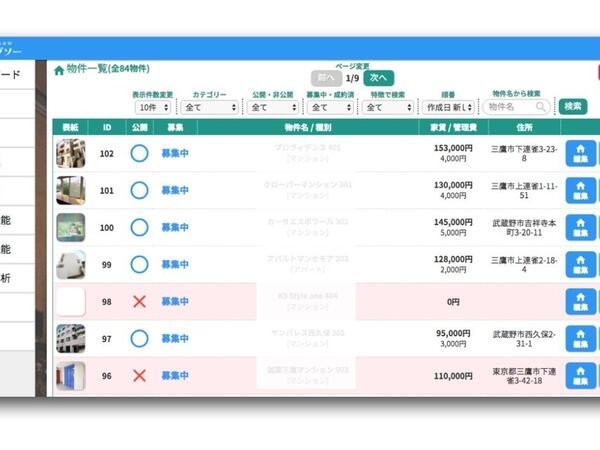Image resolution: width=600 pixels, height=450 pixels.
Task: Click the 募集中 status link for ID 99
Action: point(175,264)
